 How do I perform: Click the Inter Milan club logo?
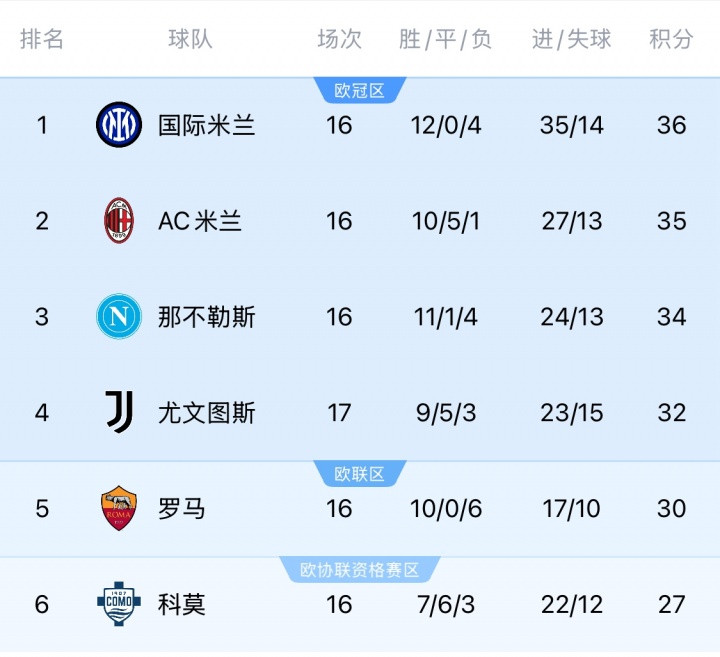tap(119, 125)
